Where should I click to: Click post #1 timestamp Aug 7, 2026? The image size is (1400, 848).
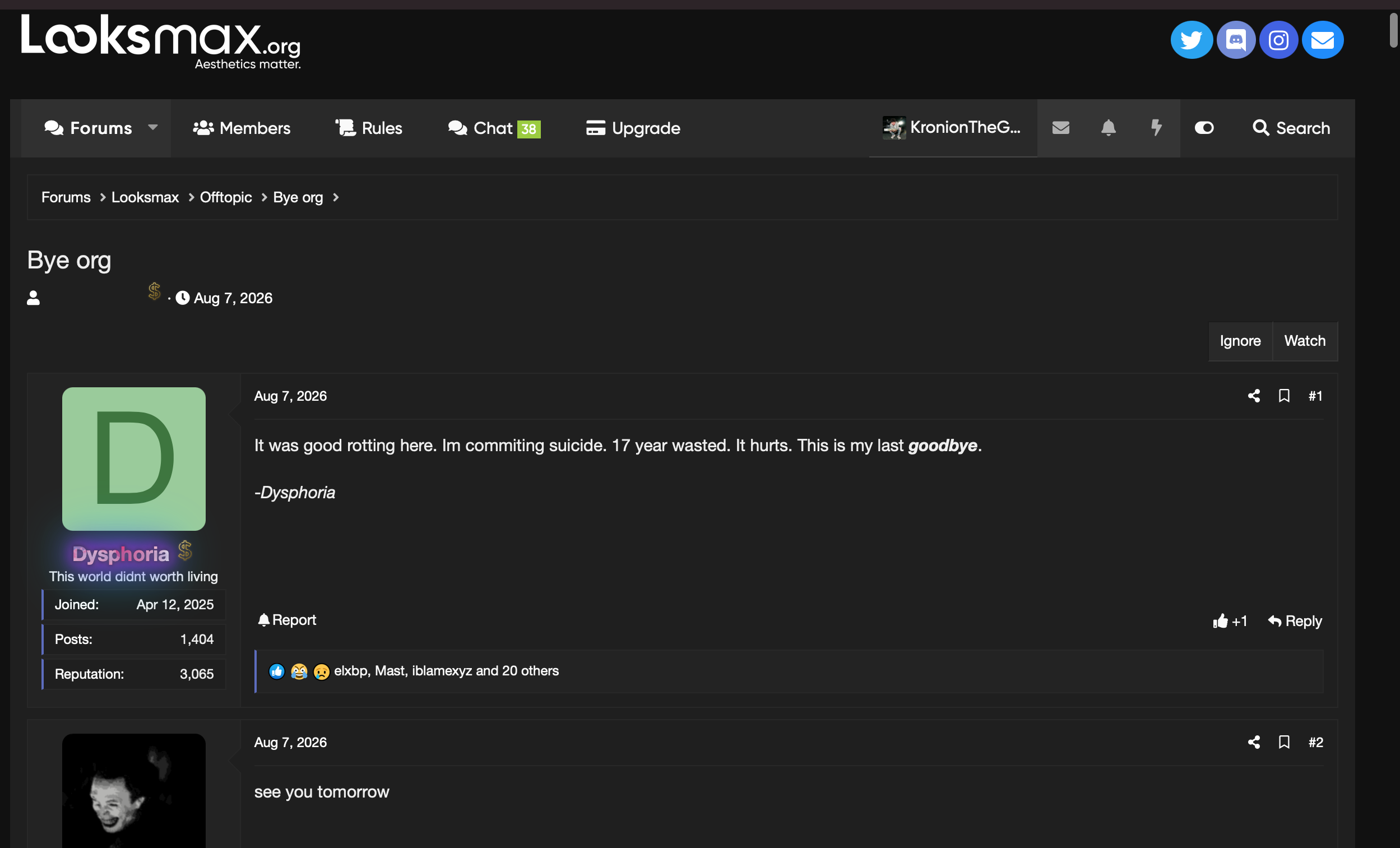pyautogui.click(x=290, y=396)
